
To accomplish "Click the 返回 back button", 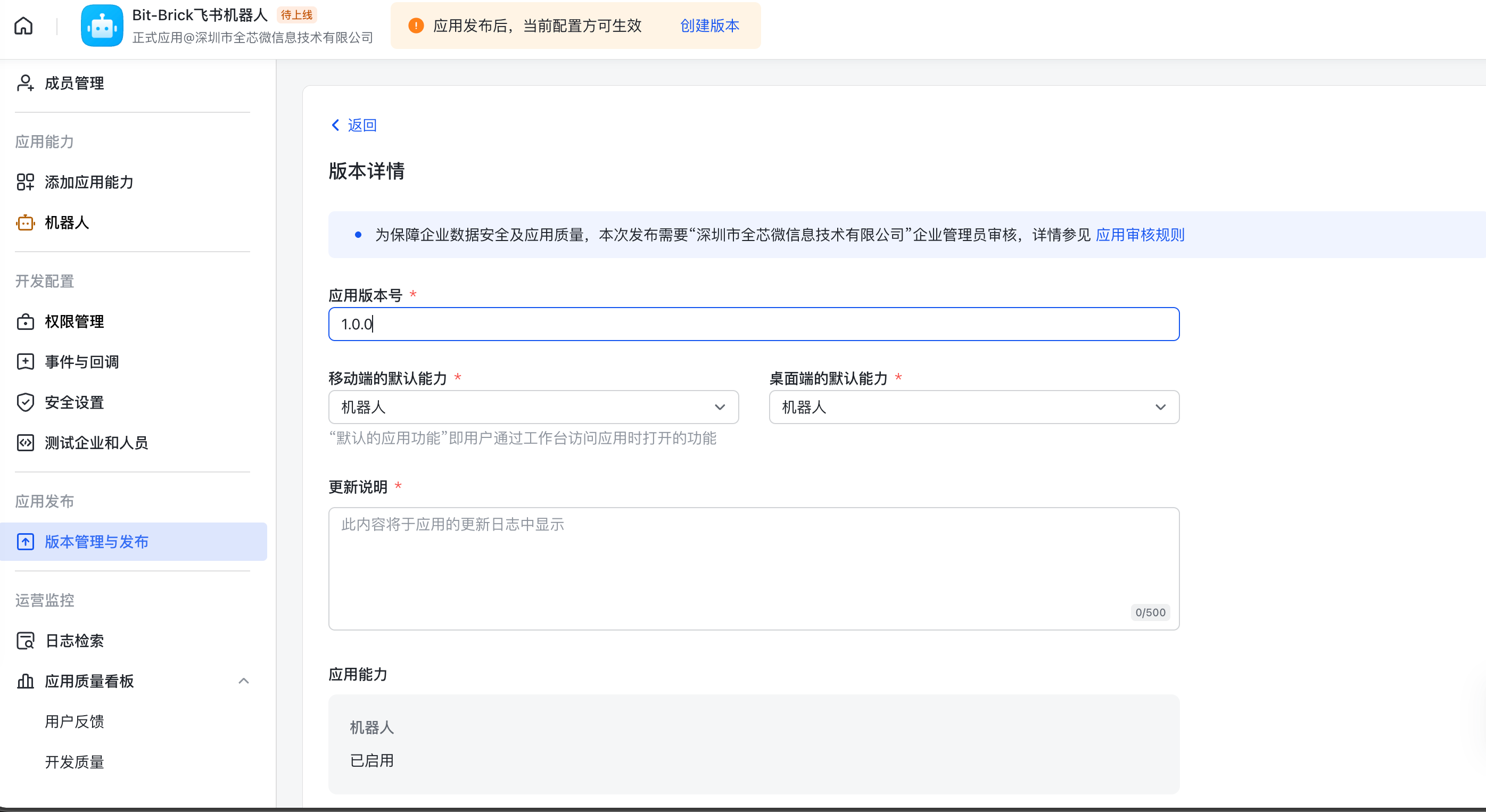I will pos(353,125).
